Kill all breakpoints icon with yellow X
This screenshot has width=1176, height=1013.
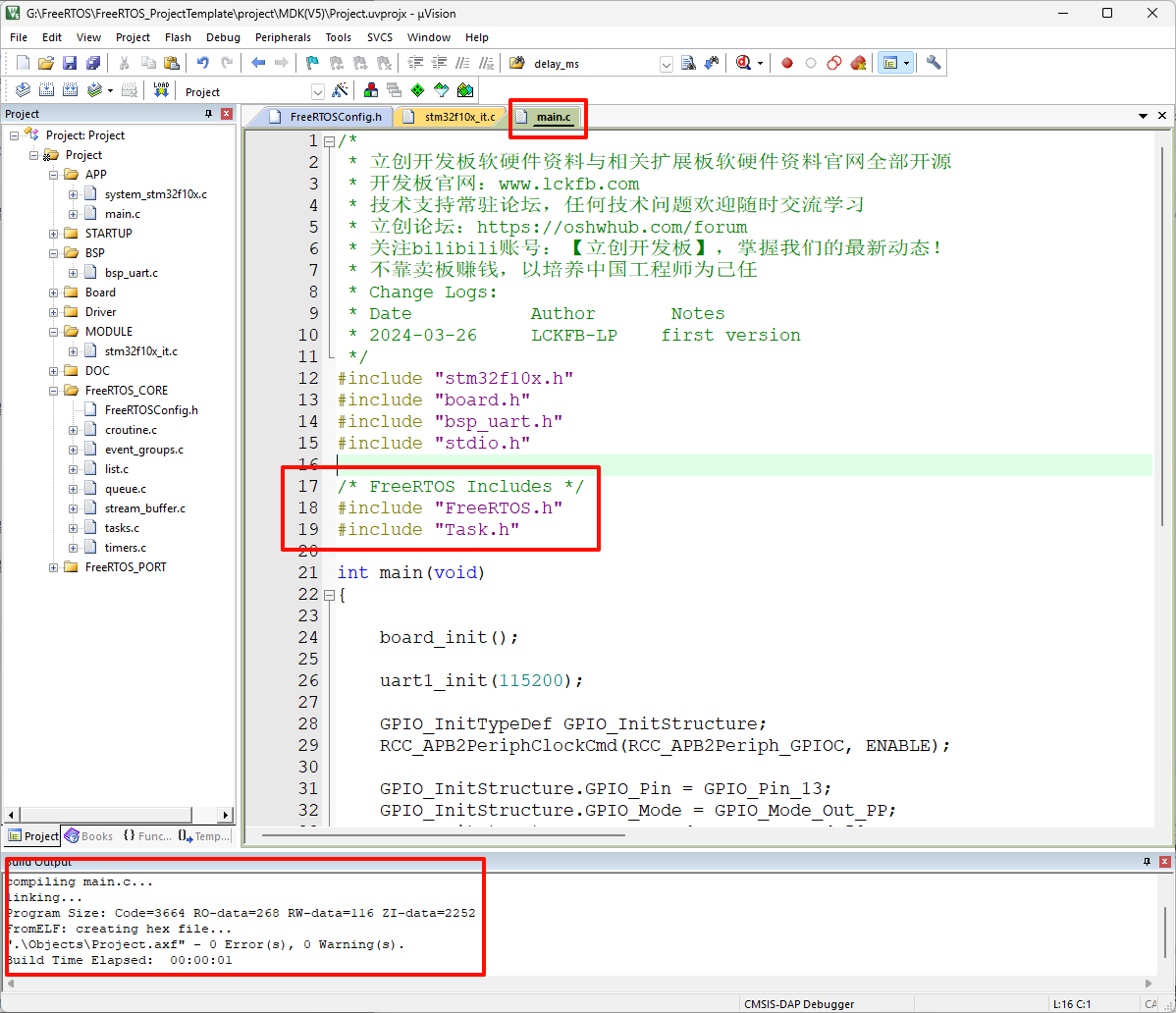click(858, 63)
